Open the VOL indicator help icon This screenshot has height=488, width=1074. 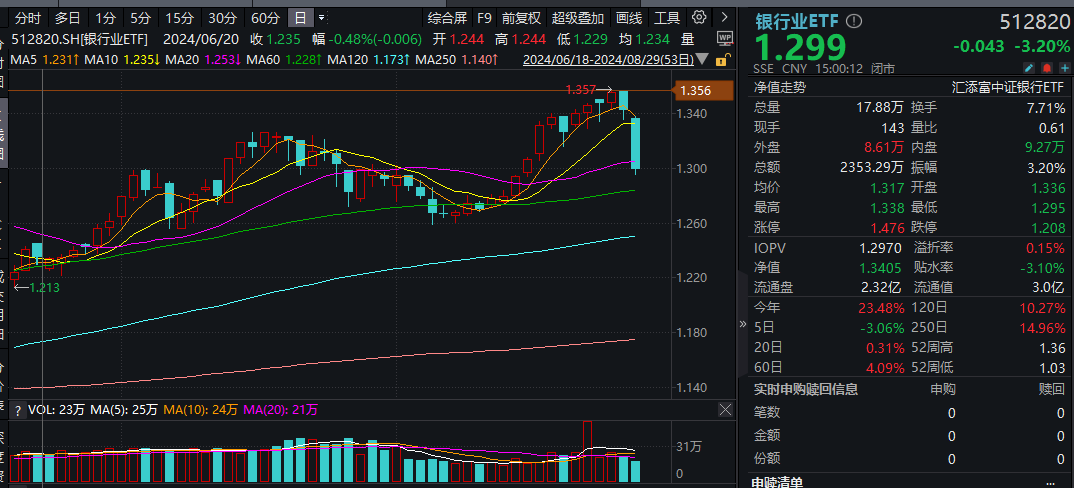(16, 410)
